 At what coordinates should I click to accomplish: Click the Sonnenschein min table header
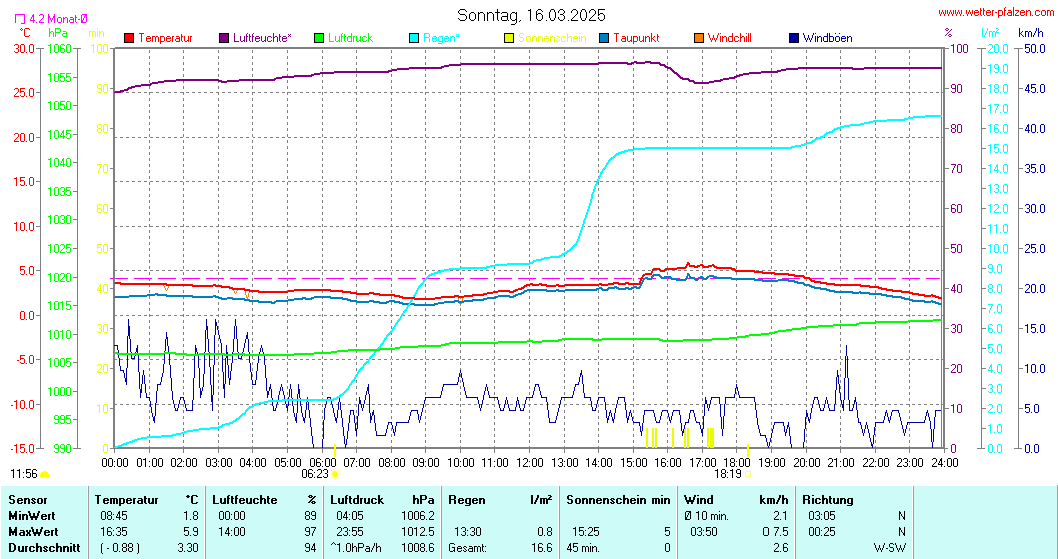618,500
